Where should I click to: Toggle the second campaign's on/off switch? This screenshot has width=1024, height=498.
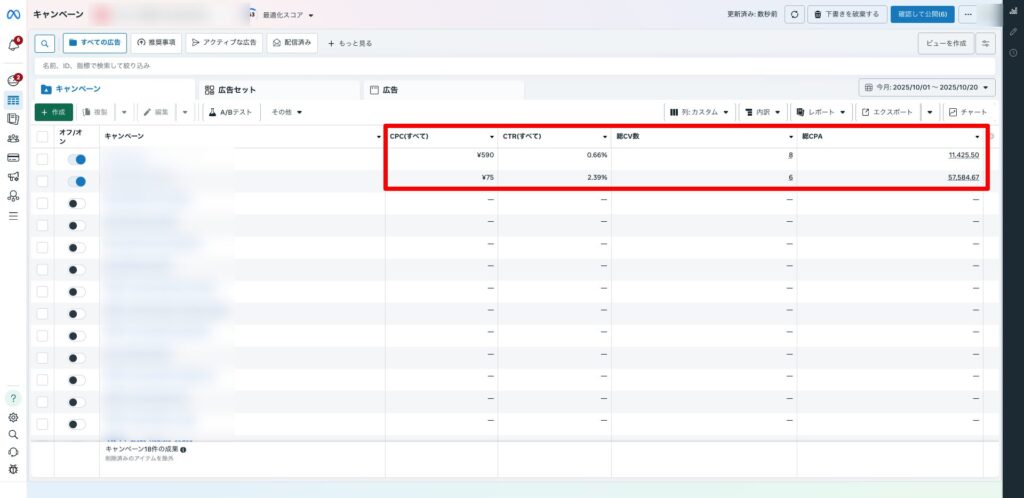76,181
